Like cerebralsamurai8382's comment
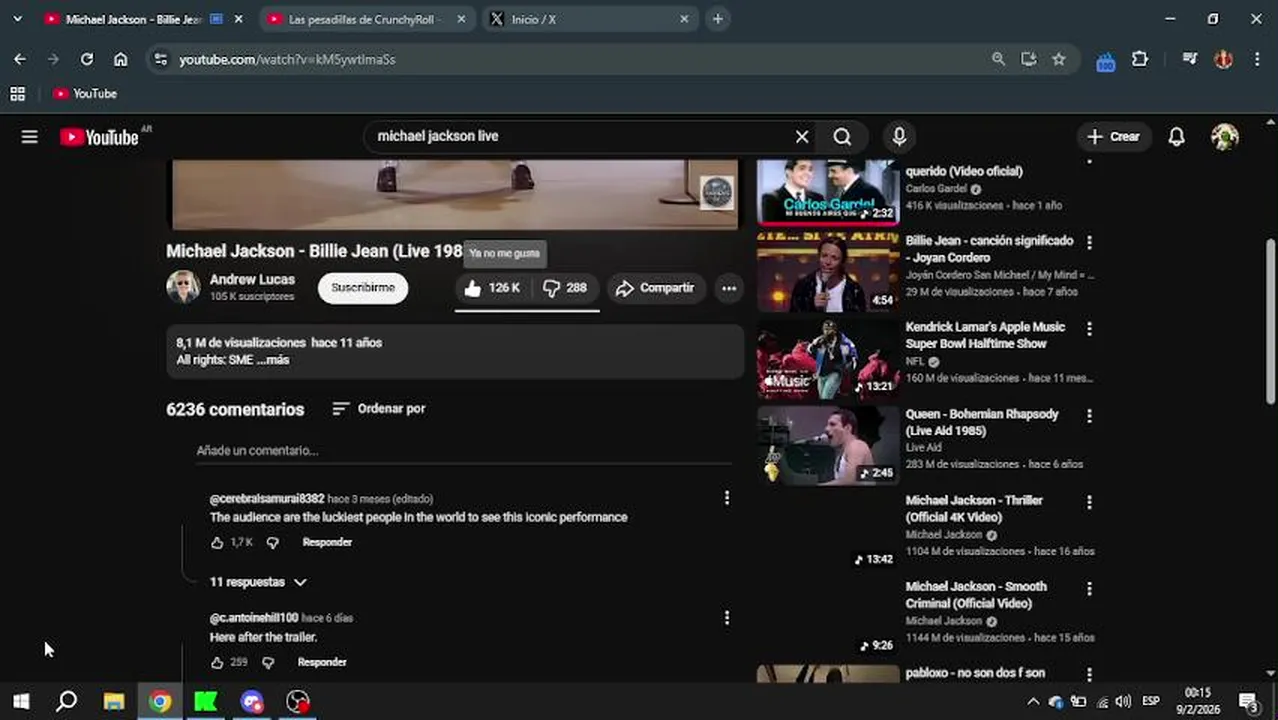Screen dimensions: 1278x720 217,542
